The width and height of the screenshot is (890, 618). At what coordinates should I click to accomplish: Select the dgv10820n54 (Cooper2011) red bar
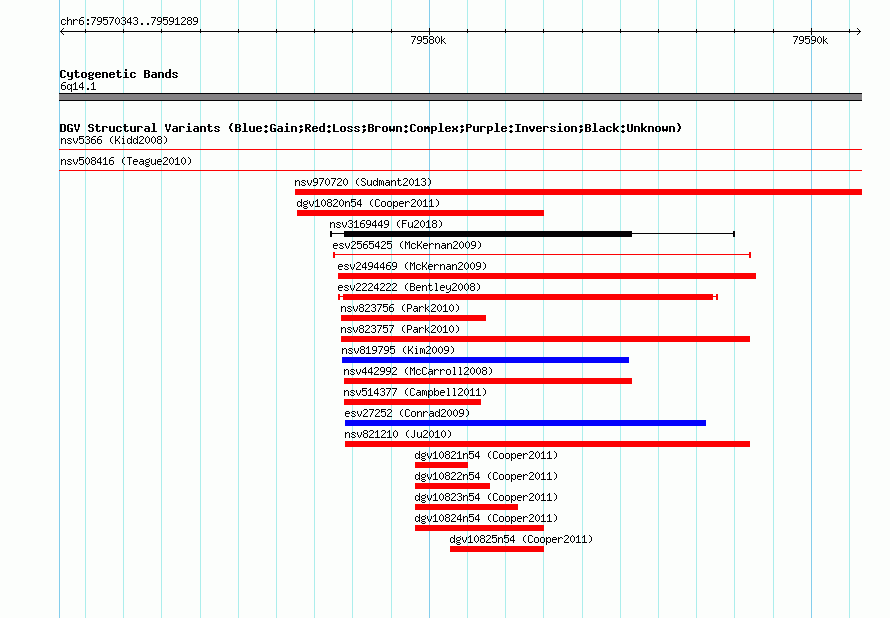pyautogui.click(x=420, y=213)
